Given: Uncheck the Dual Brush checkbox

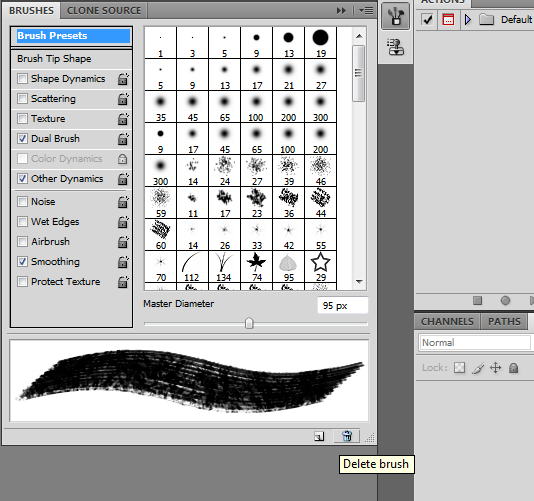Looking at the screenshot, I should 22,139.
